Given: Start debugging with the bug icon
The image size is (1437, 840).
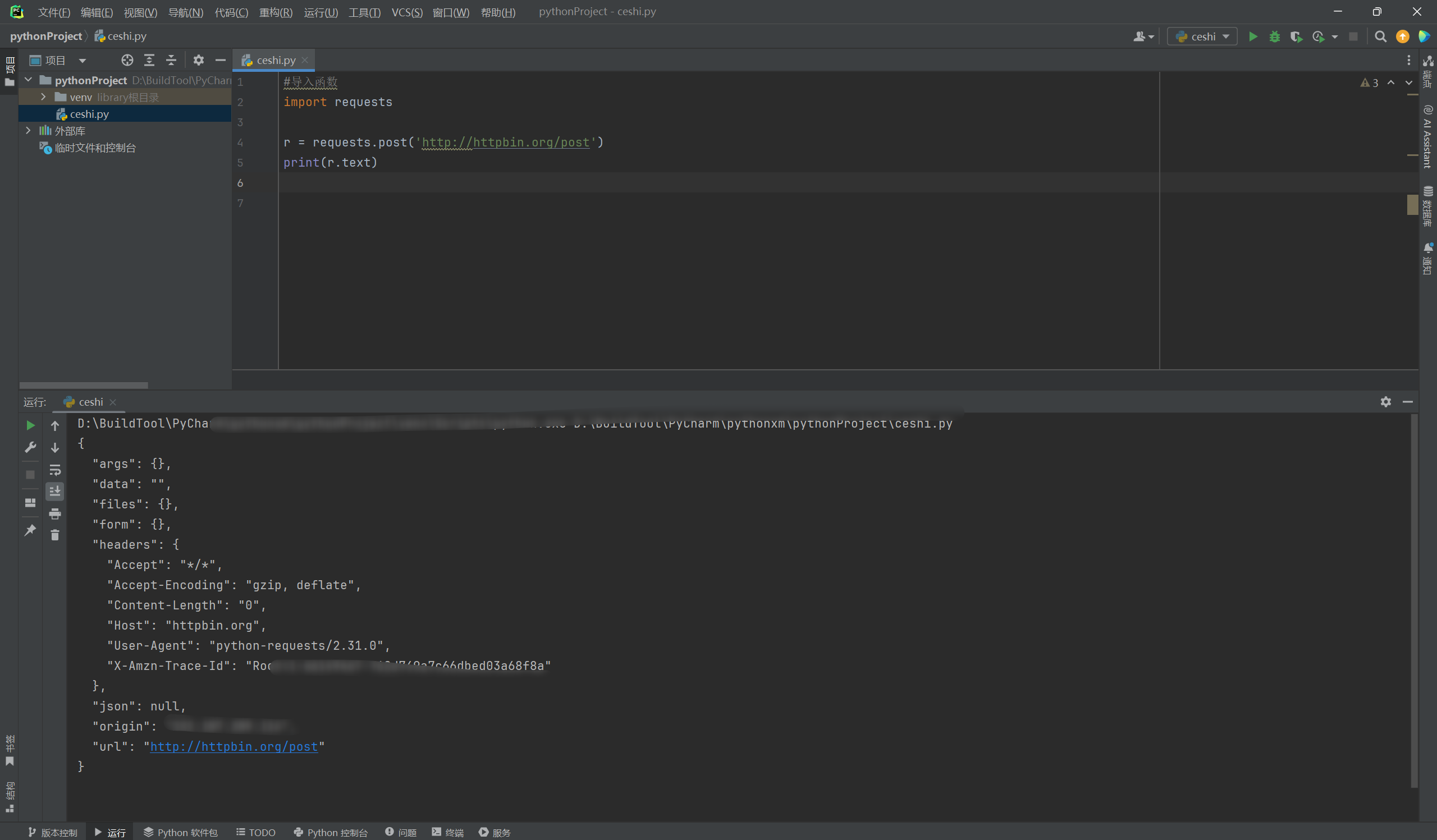Looking at the screenshot, I should 1274,36.
